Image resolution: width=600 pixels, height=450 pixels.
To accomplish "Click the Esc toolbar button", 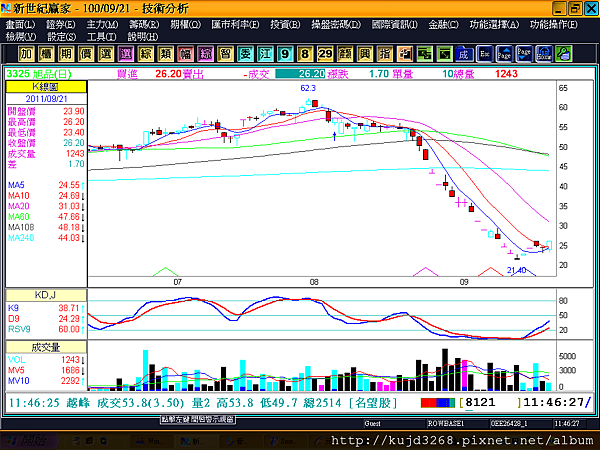I will [x=484, y=54].
